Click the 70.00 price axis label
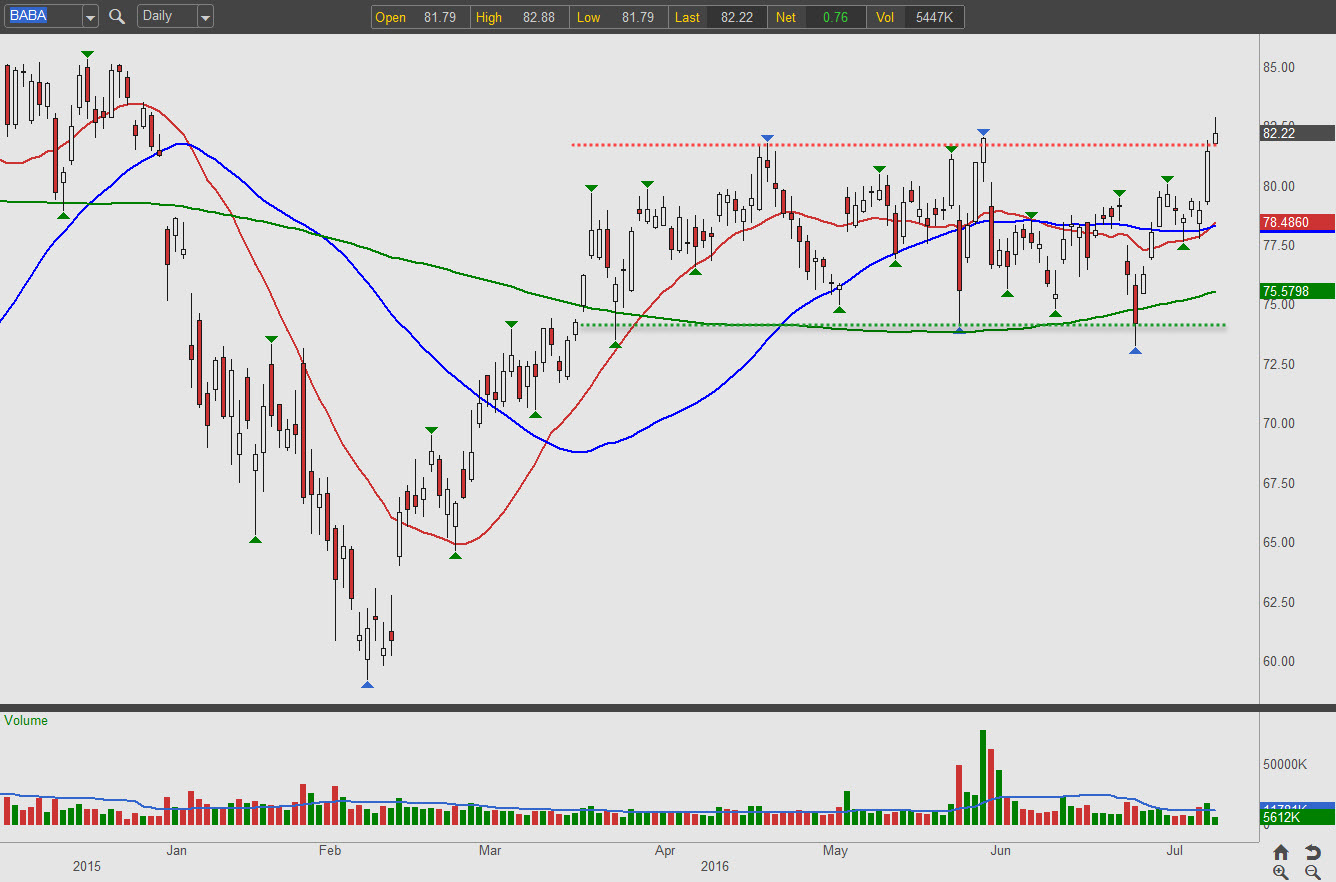This screenshot has height=882, width=1336. point(1281,424)
